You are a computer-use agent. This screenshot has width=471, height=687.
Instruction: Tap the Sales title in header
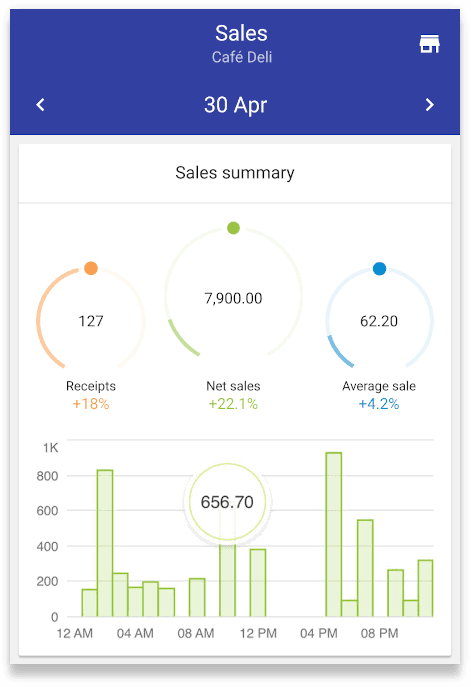(x=241, y=33)
